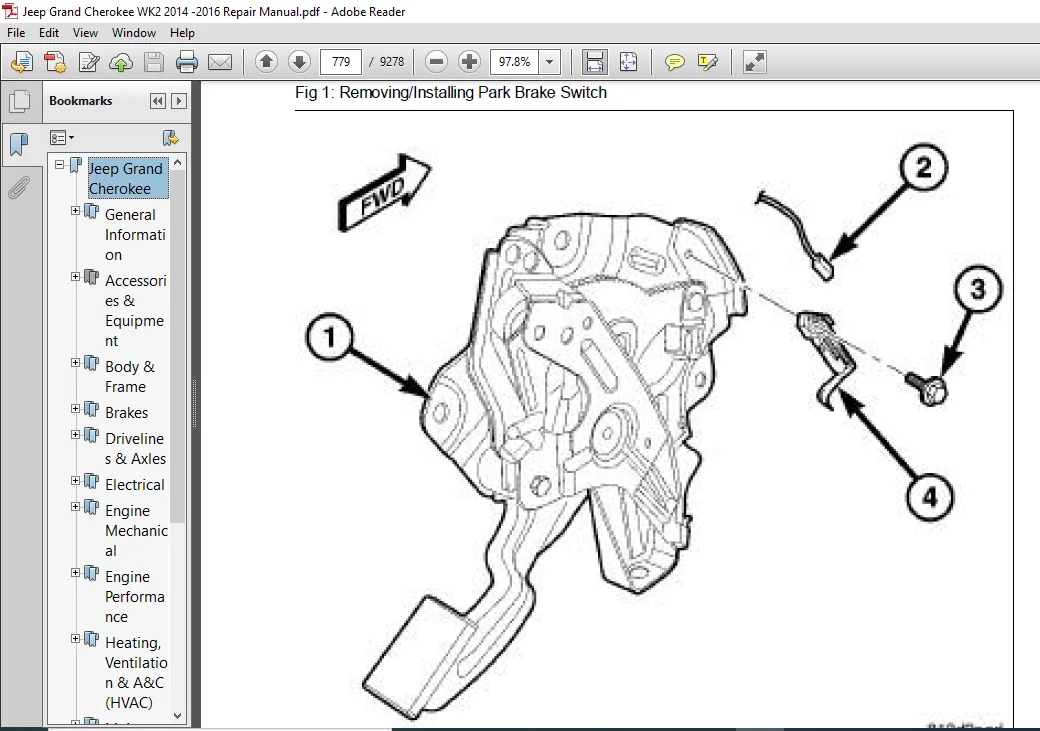The height and width of the screenshot is (731, 1040).
Task: Select the Highlight text tool
Action: click(708, 62)
